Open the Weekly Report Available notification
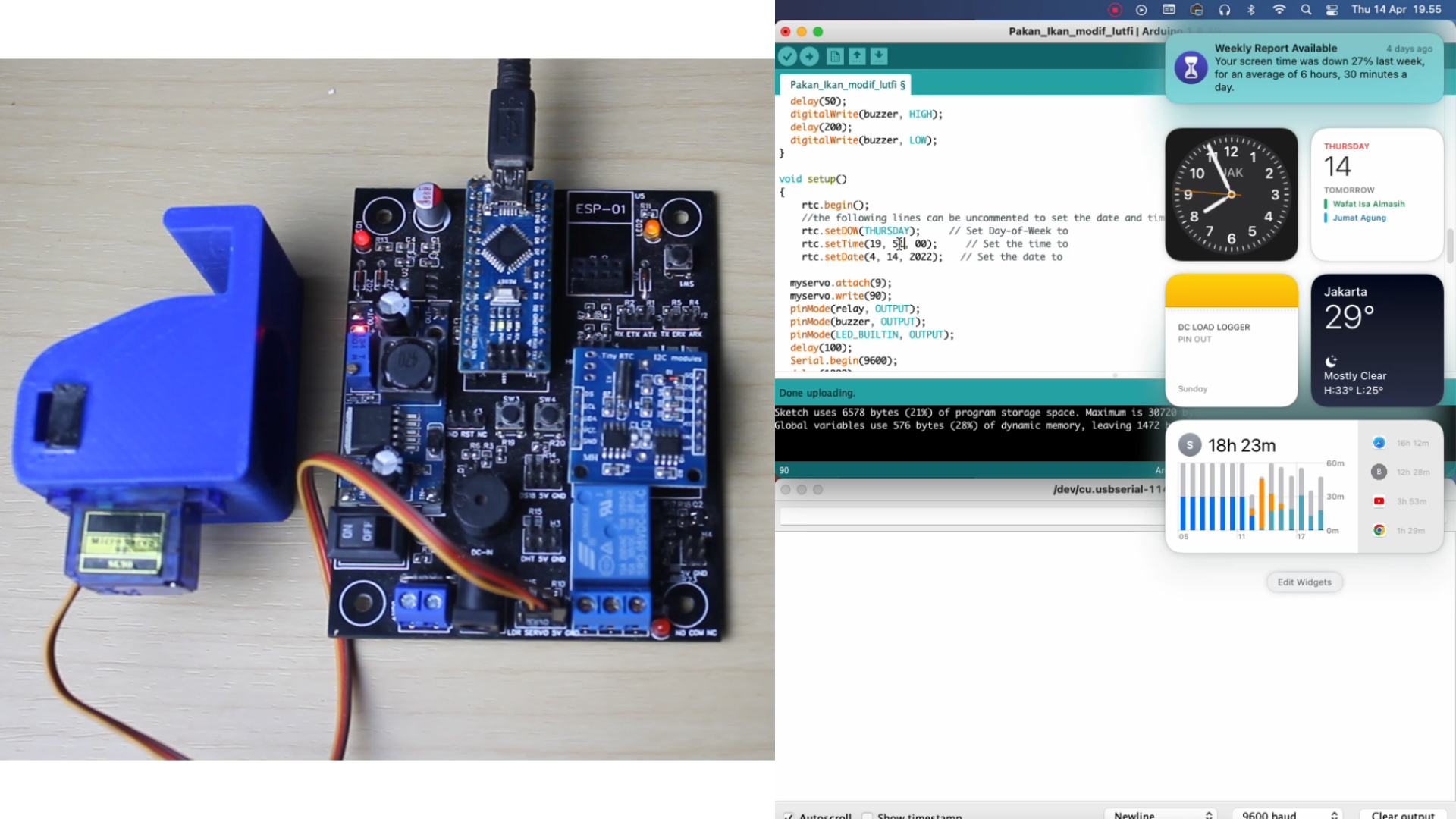Screen dimensions: 1456x819 coord(1304,67)
